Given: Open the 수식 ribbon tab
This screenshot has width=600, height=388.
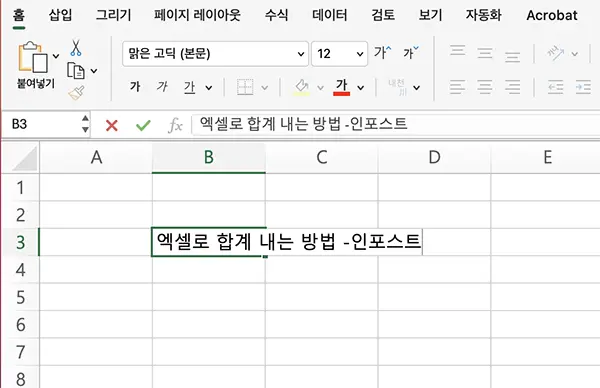Looking at the screenshot, I should point(276,15).
